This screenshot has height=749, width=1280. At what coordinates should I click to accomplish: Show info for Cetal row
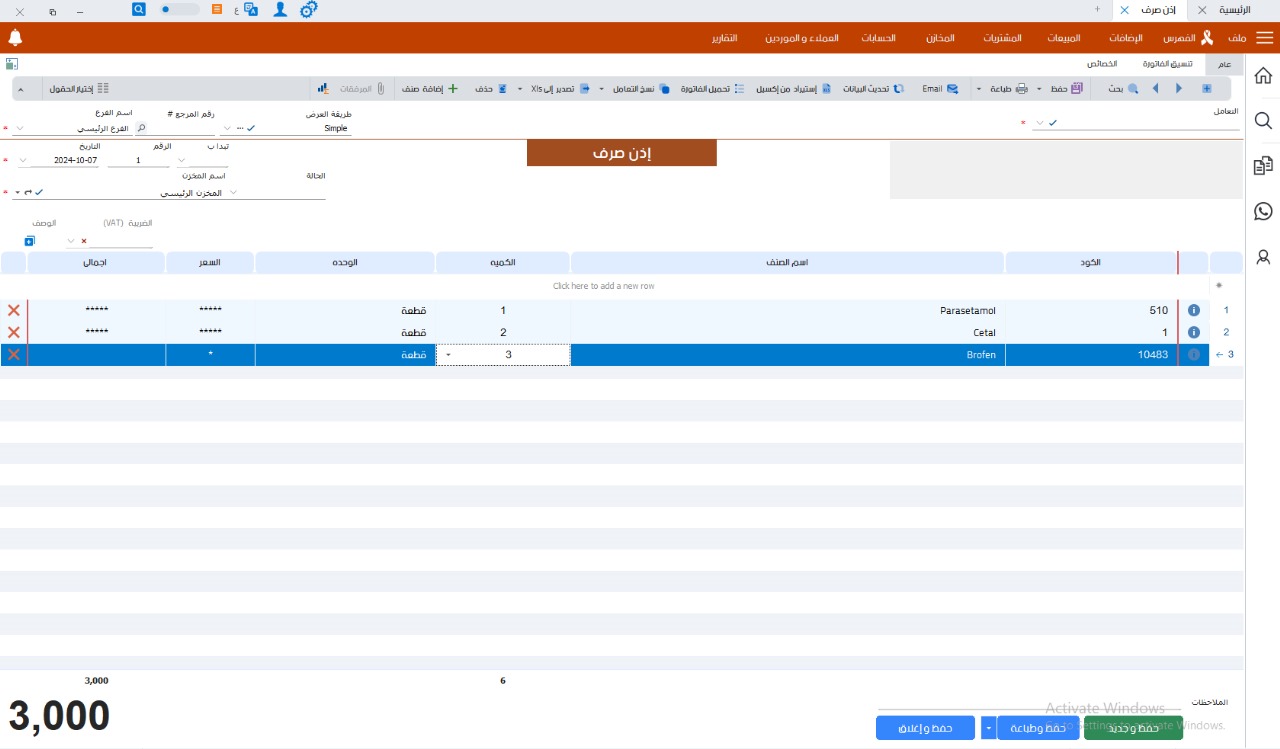pyautogui.click(x=1193, y=332)
